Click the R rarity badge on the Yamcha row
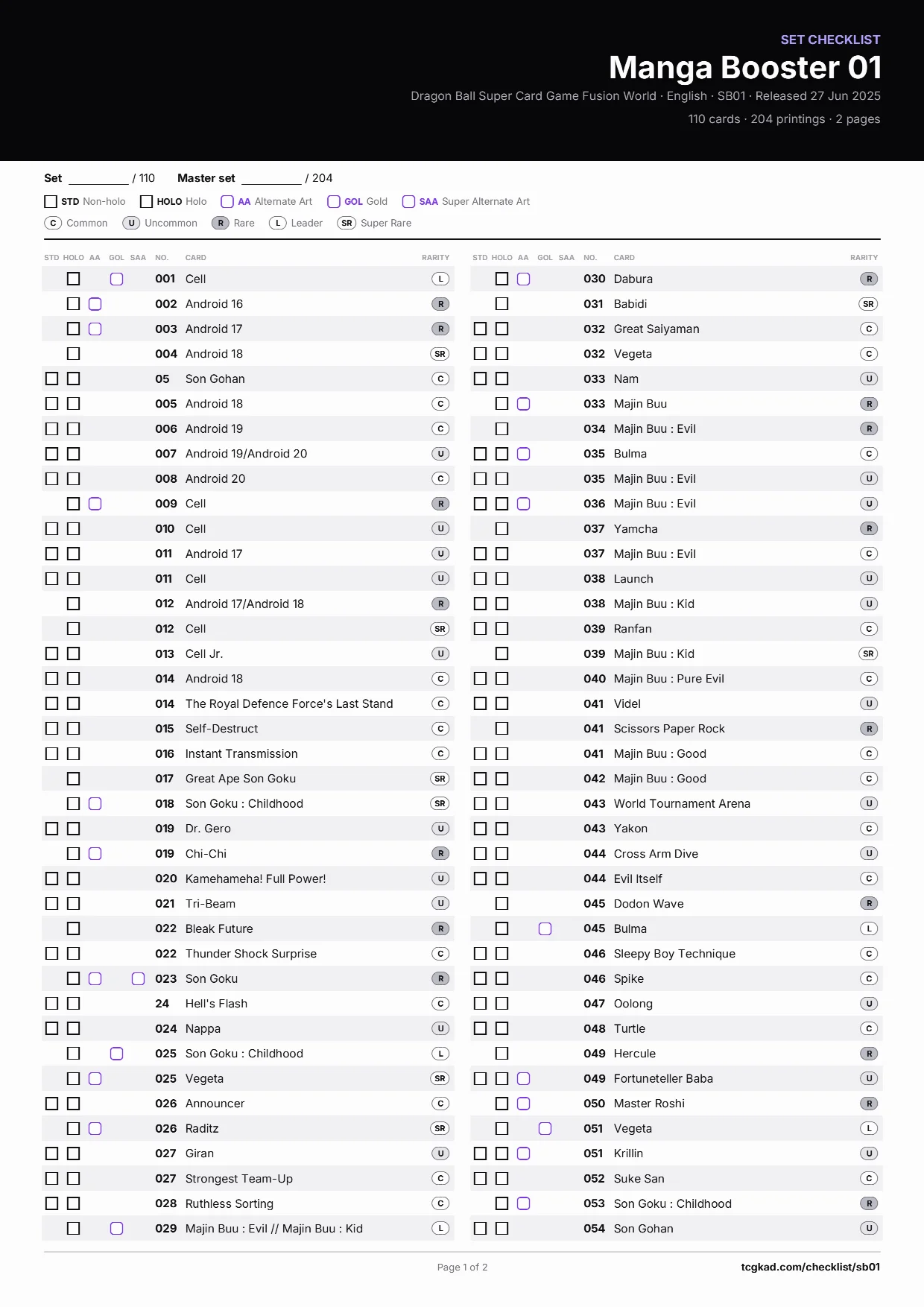 (x=869, y=528)
